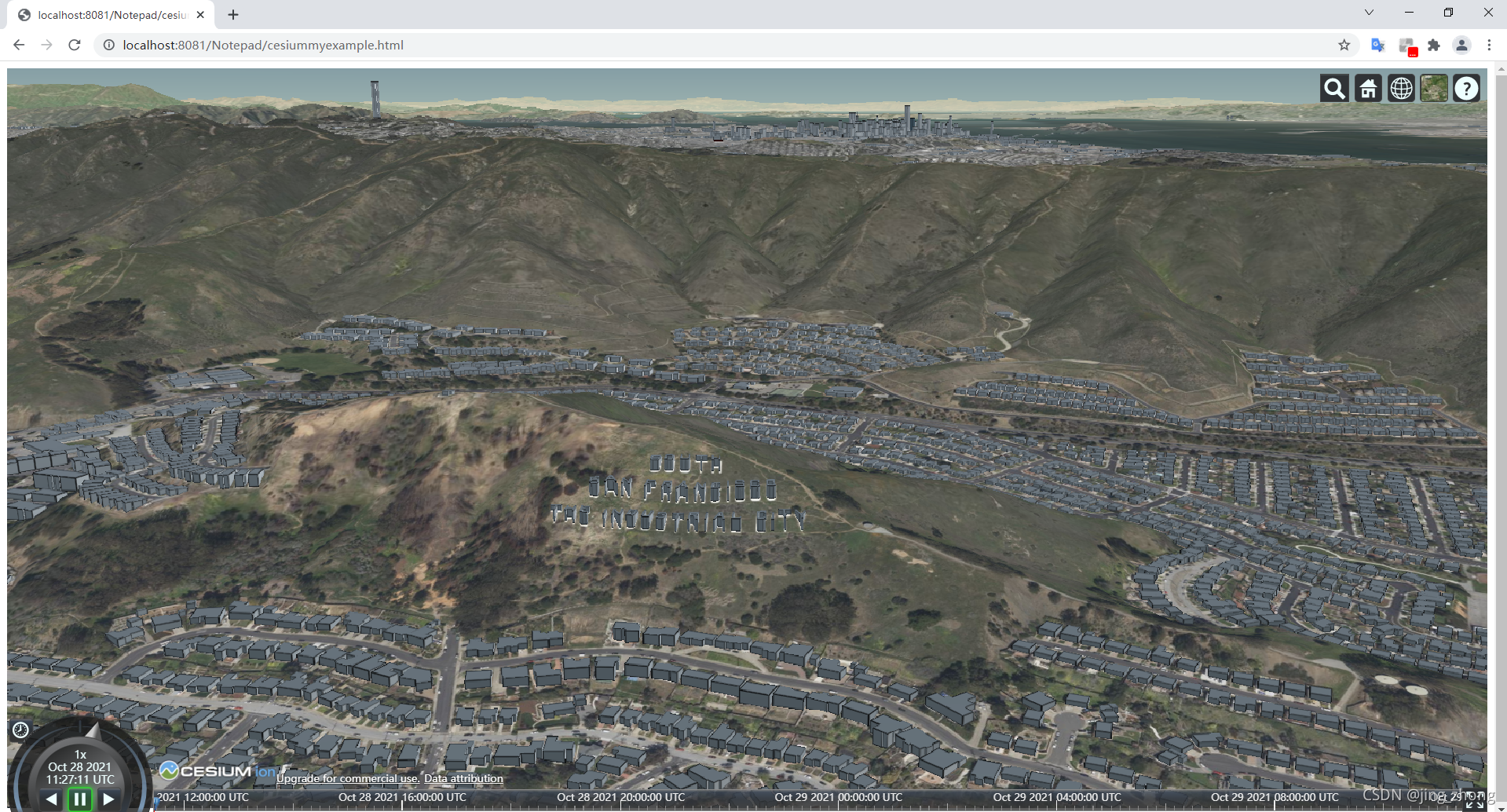Click the Home view button

(1368, 89)
